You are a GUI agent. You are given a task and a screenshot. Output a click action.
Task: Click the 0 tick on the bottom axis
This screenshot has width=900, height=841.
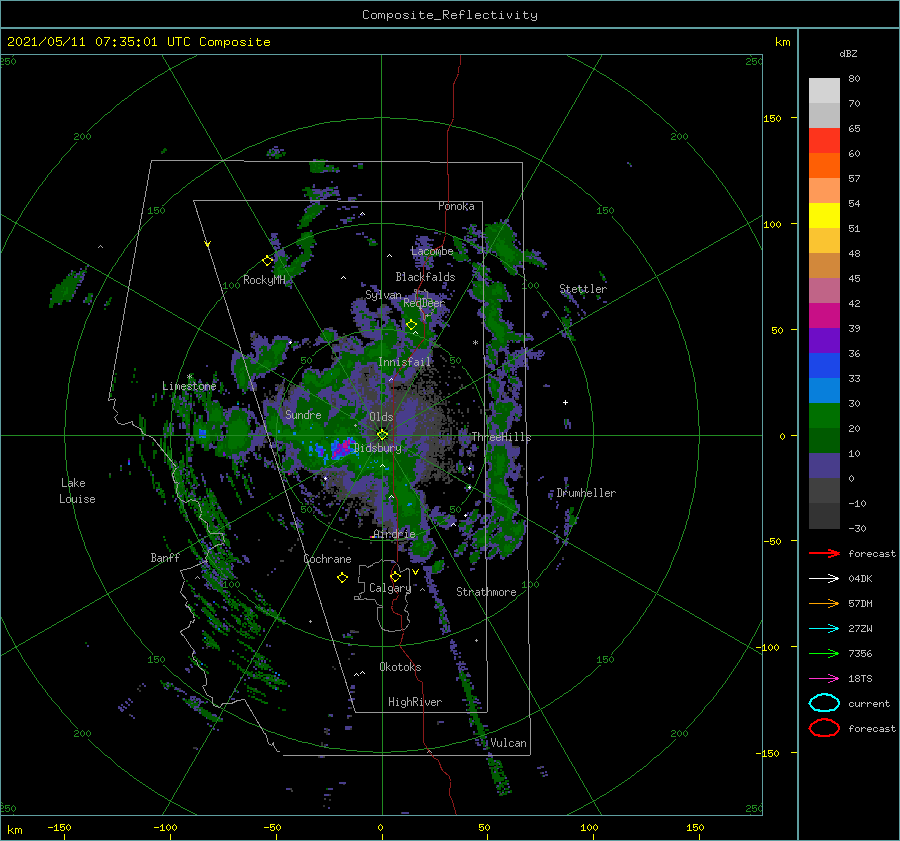(x=381, y=827)
